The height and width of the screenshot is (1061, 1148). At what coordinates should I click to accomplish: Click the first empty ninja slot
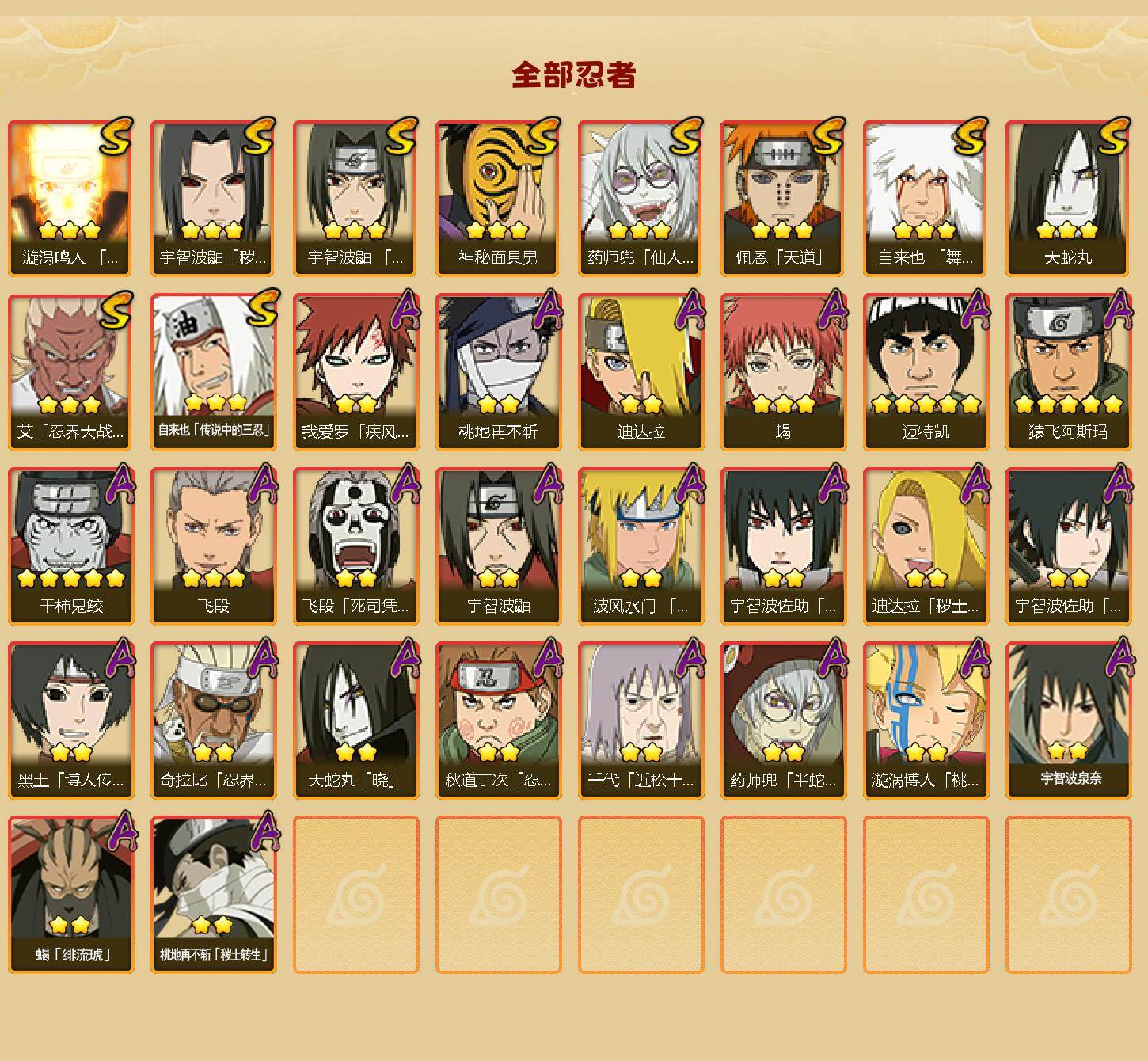click(x=355, y=895)
